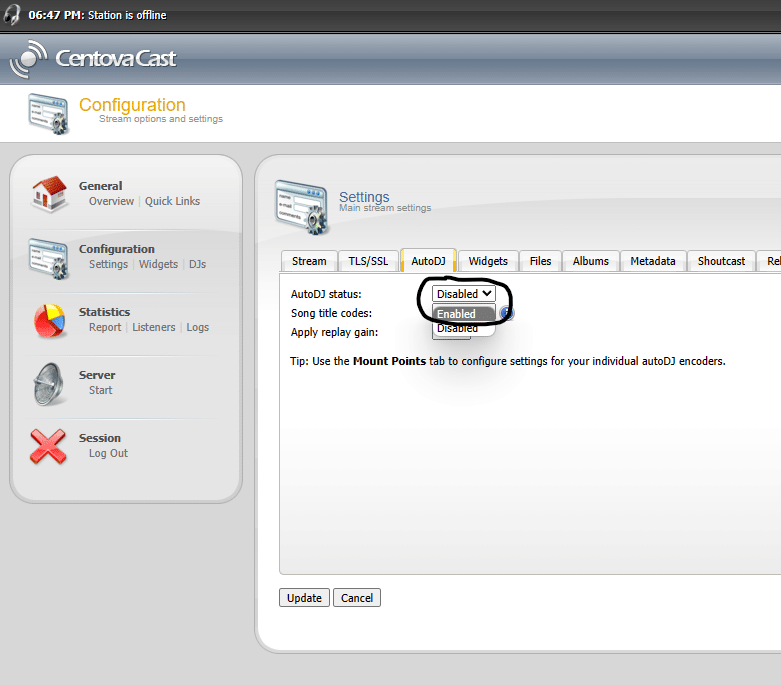Open the Metadata tab

[653, 261]
